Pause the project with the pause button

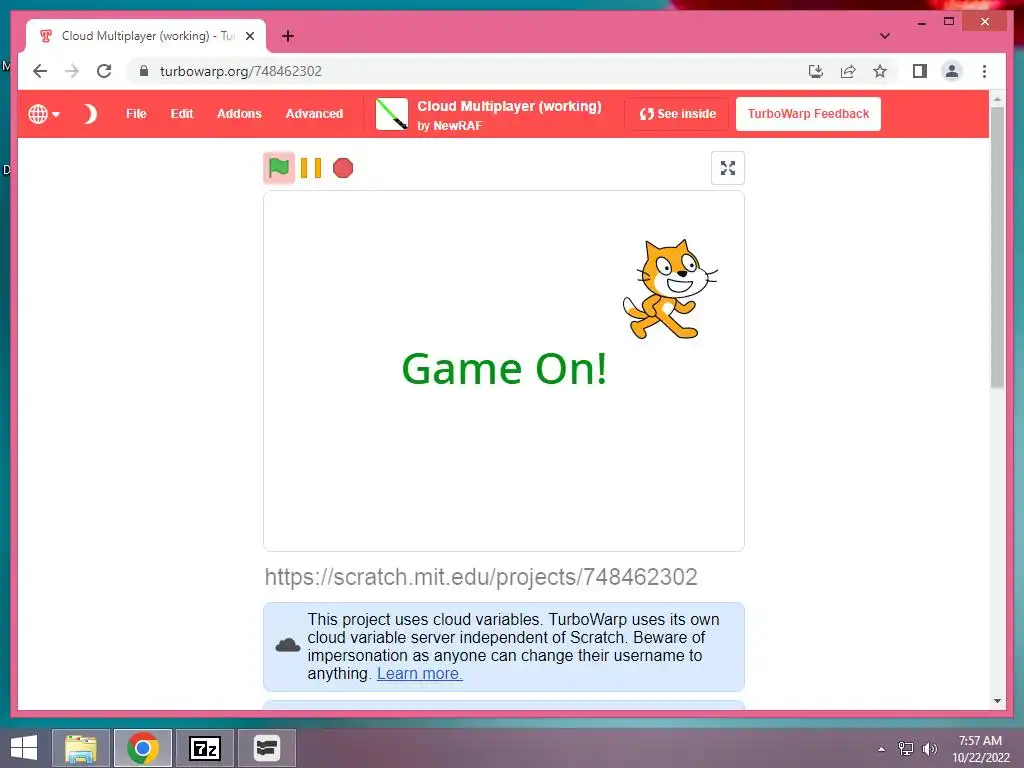coord(311,168)
